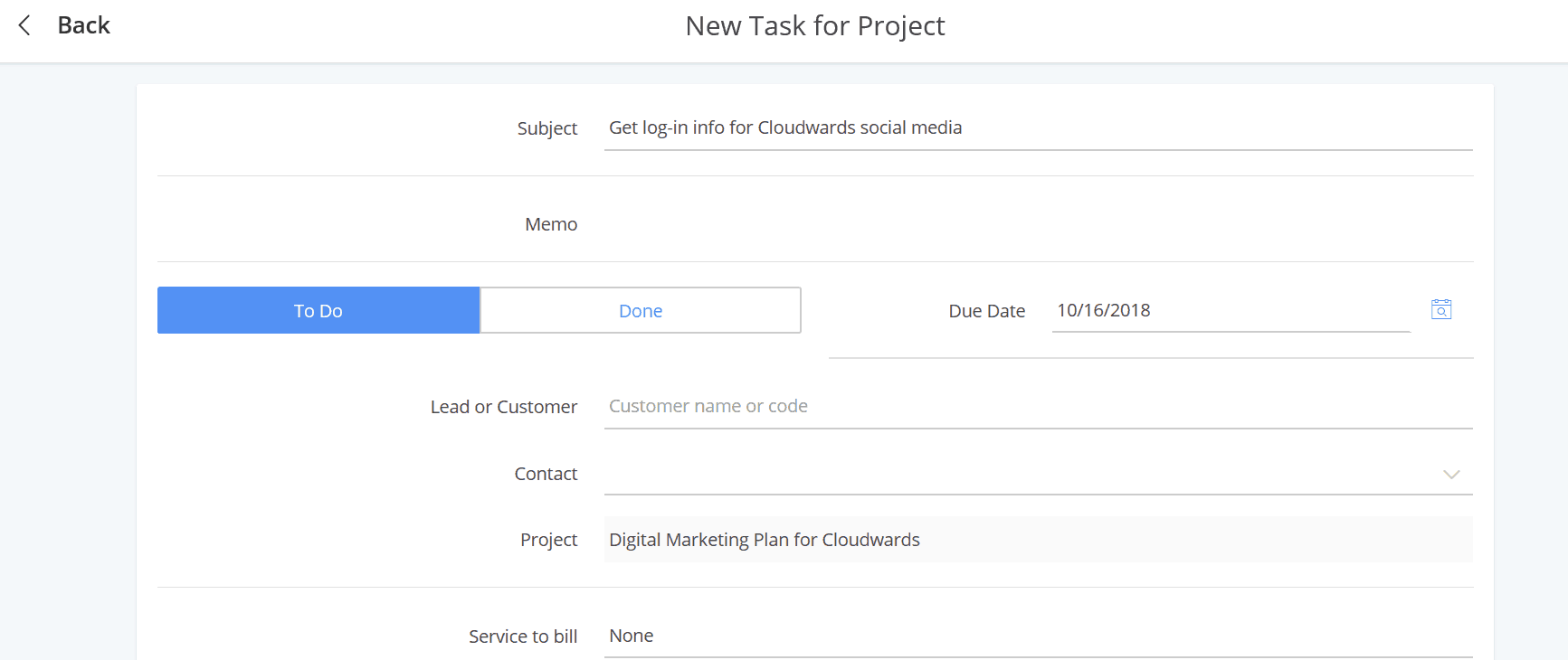This screenshot has width=1568, height=660.
Task: Mark task status as Done
Action: (x=641, y=310)
